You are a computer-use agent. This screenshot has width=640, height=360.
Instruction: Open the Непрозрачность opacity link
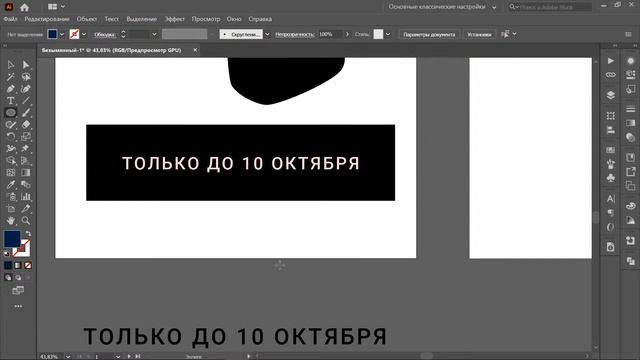(x=295, y=34)
